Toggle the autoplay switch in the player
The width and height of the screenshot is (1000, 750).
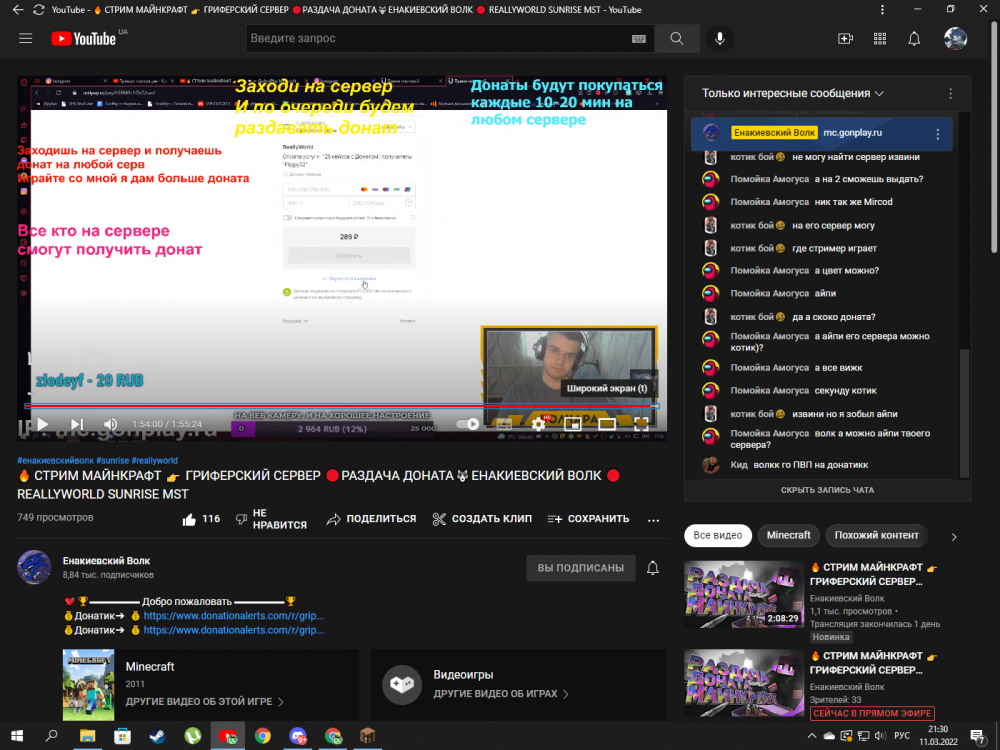[467, 424]
